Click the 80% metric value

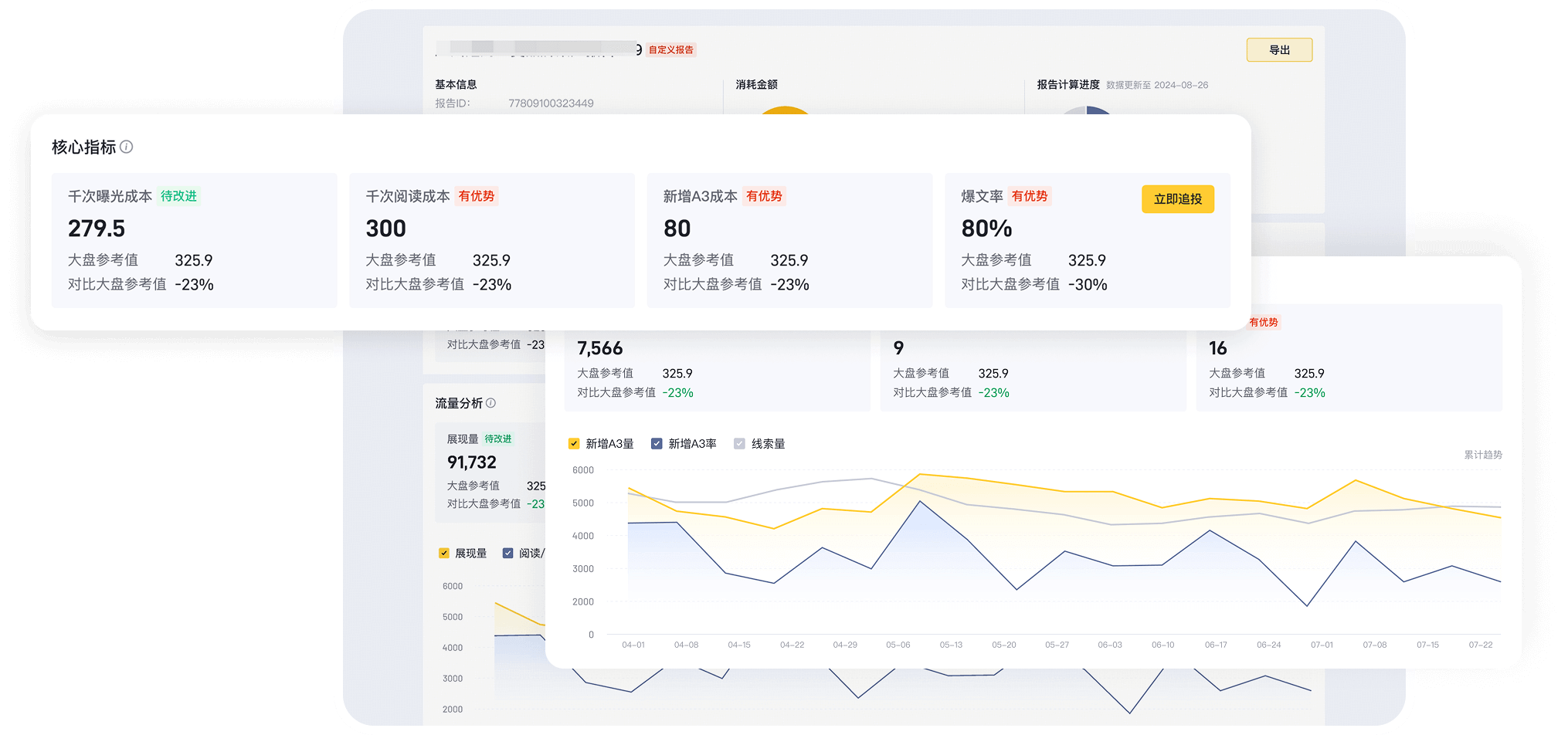[987, 229]
